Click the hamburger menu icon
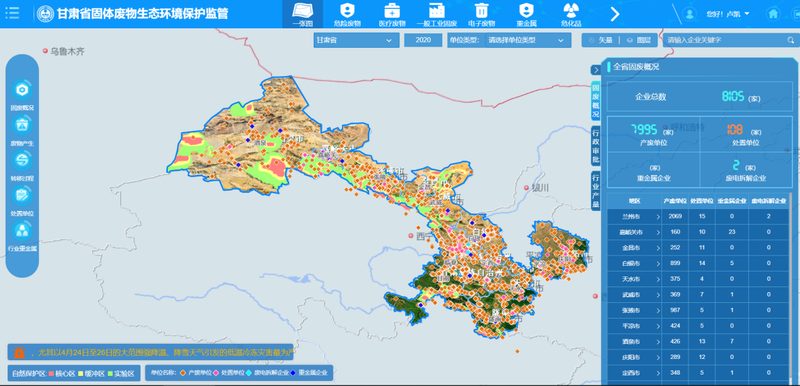This screenshot has height=386, width=800. click(x=12, y=13)
